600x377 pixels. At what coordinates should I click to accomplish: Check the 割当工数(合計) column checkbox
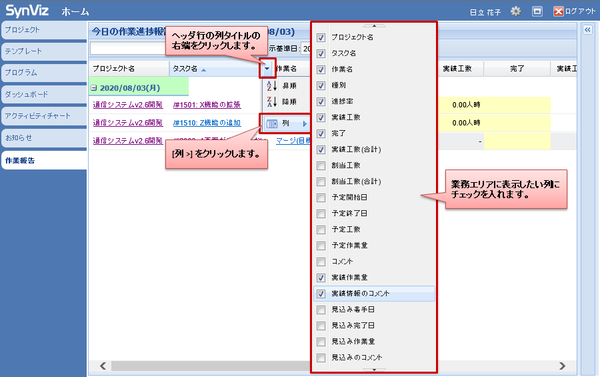321,182
